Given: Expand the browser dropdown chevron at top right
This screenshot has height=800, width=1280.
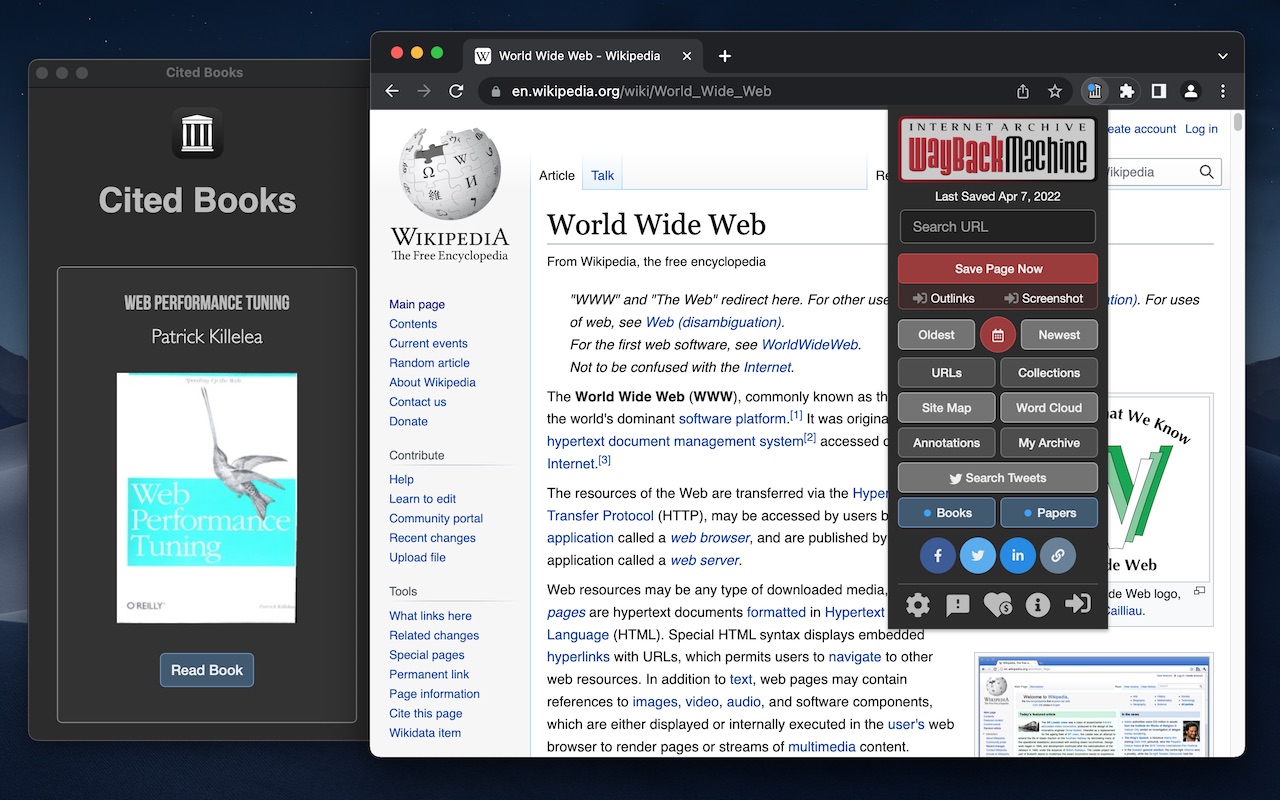Looking at the screenshot, I should pos(1222,56).
